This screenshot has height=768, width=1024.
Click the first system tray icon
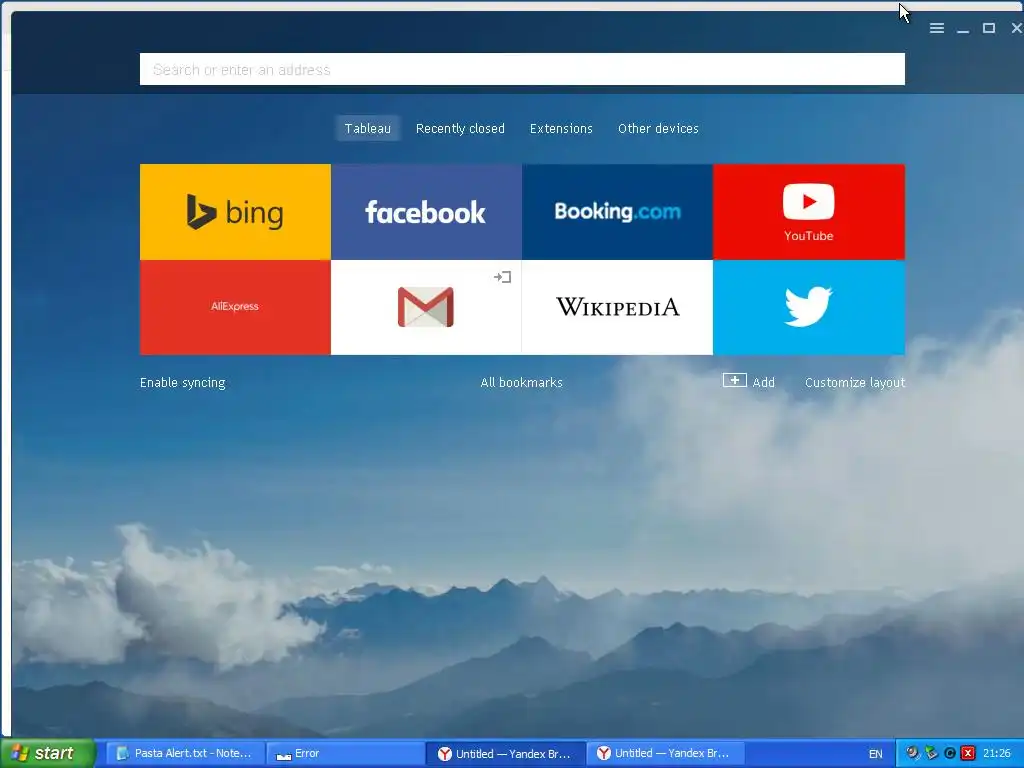[x=912, y=754]
